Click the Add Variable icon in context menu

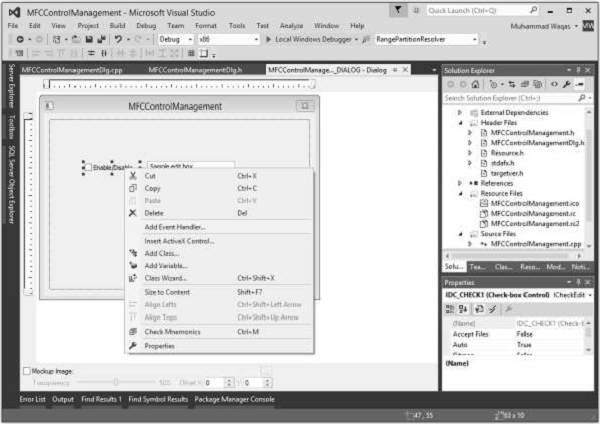click(133, 265)
